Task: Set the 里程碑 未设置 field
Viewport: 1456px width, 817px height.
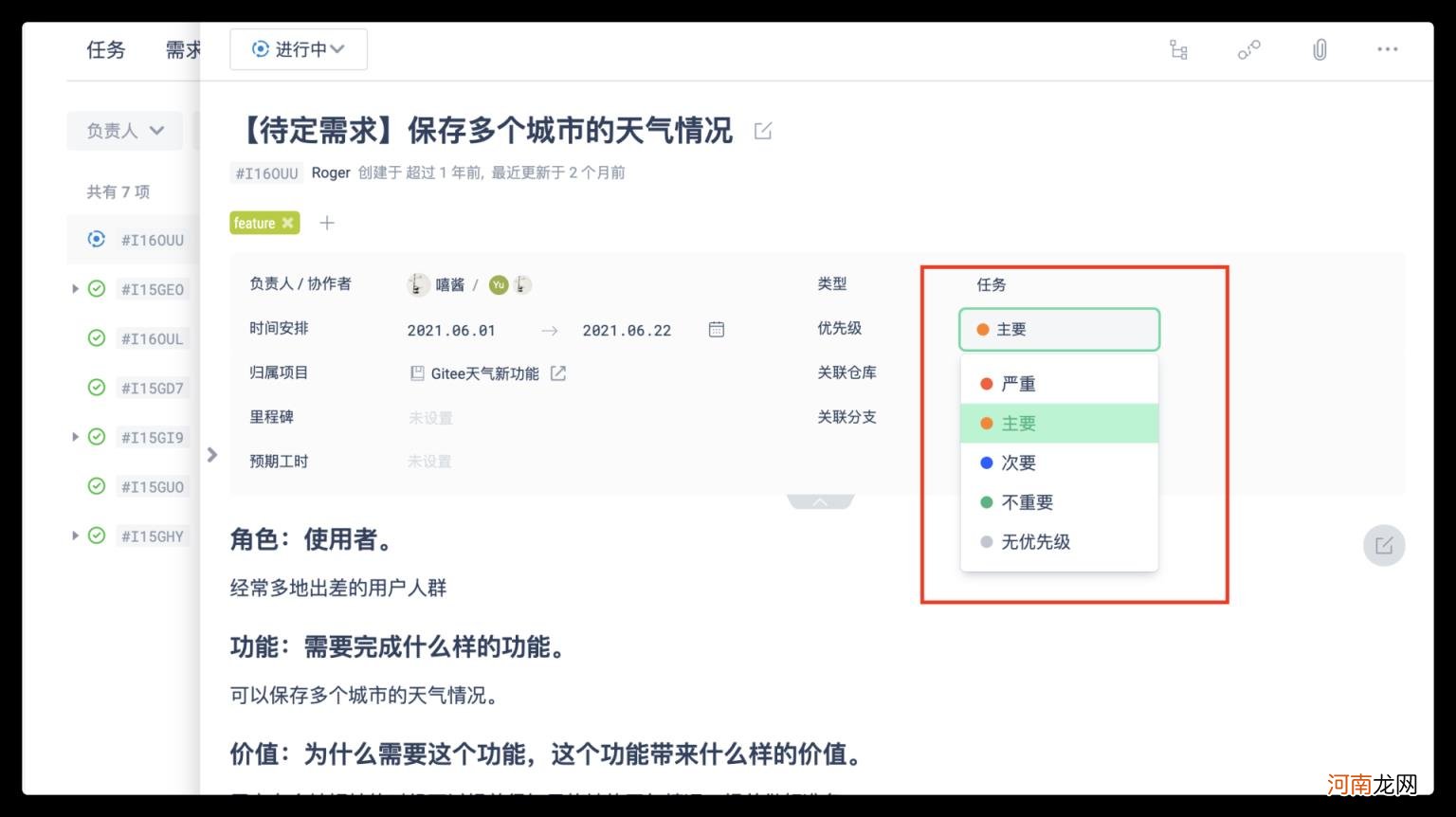Action: click(430, 417)
